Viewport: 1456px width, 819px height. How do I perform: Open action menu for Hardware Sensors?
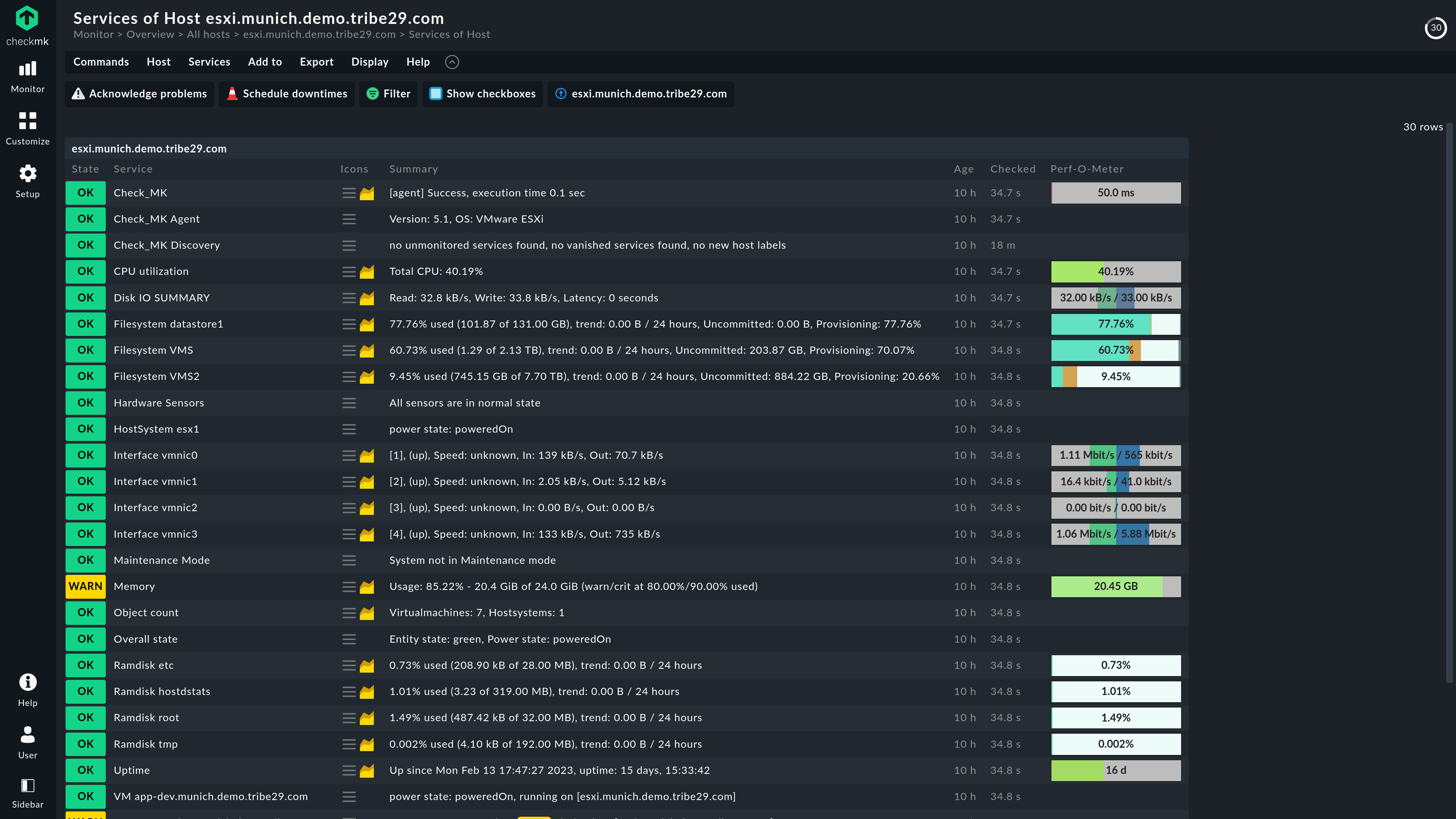[349, 403]
